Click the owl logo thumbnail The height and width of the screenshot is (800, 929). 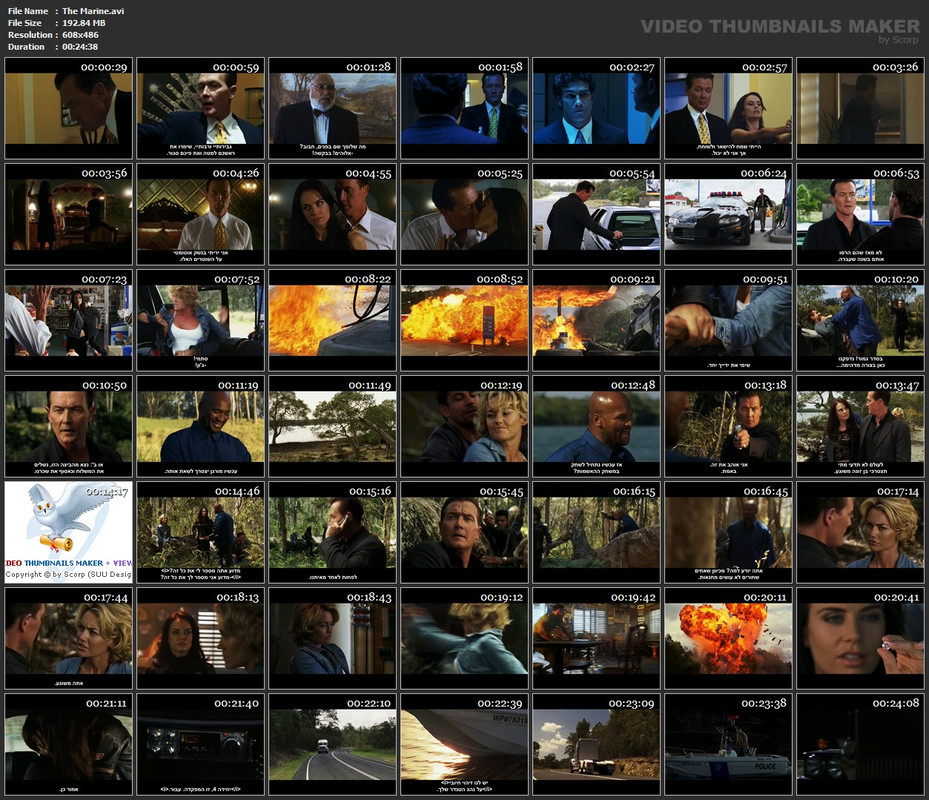(69, 533)
